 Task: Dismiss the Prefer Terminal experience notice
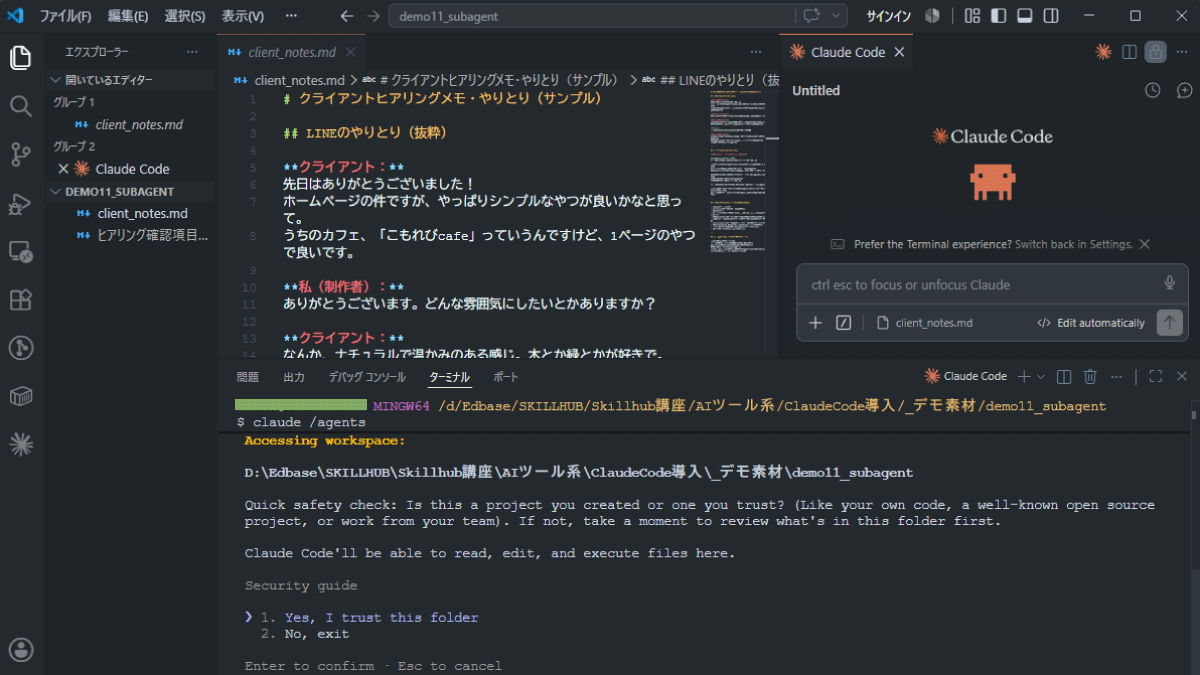click(x=1145, y=244)
